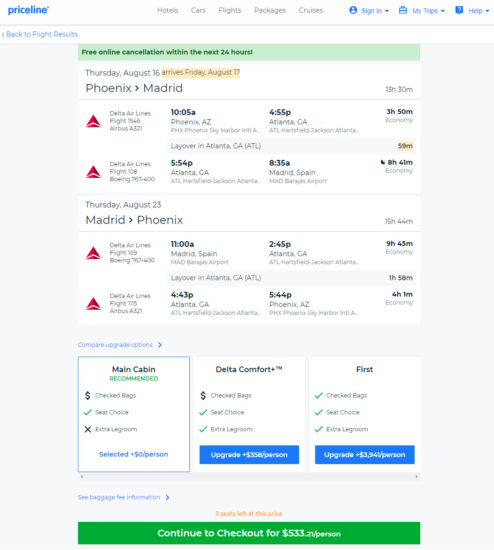Click checkmark for Delta Comfort+ Seat Choice

[x=203, y=412]
